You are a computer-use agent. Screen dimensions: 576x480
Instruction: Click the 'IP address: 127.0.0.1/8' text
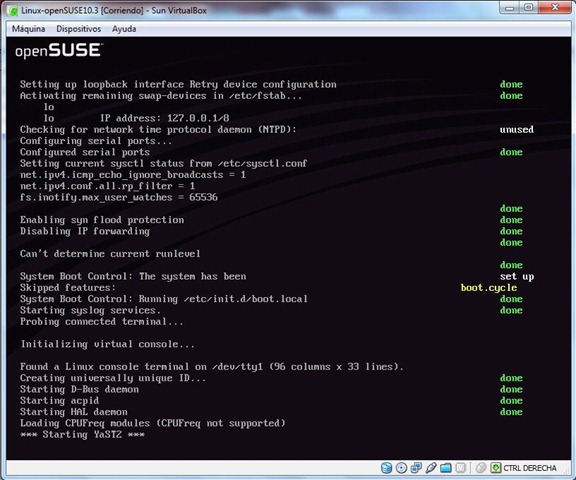[165, 118]
